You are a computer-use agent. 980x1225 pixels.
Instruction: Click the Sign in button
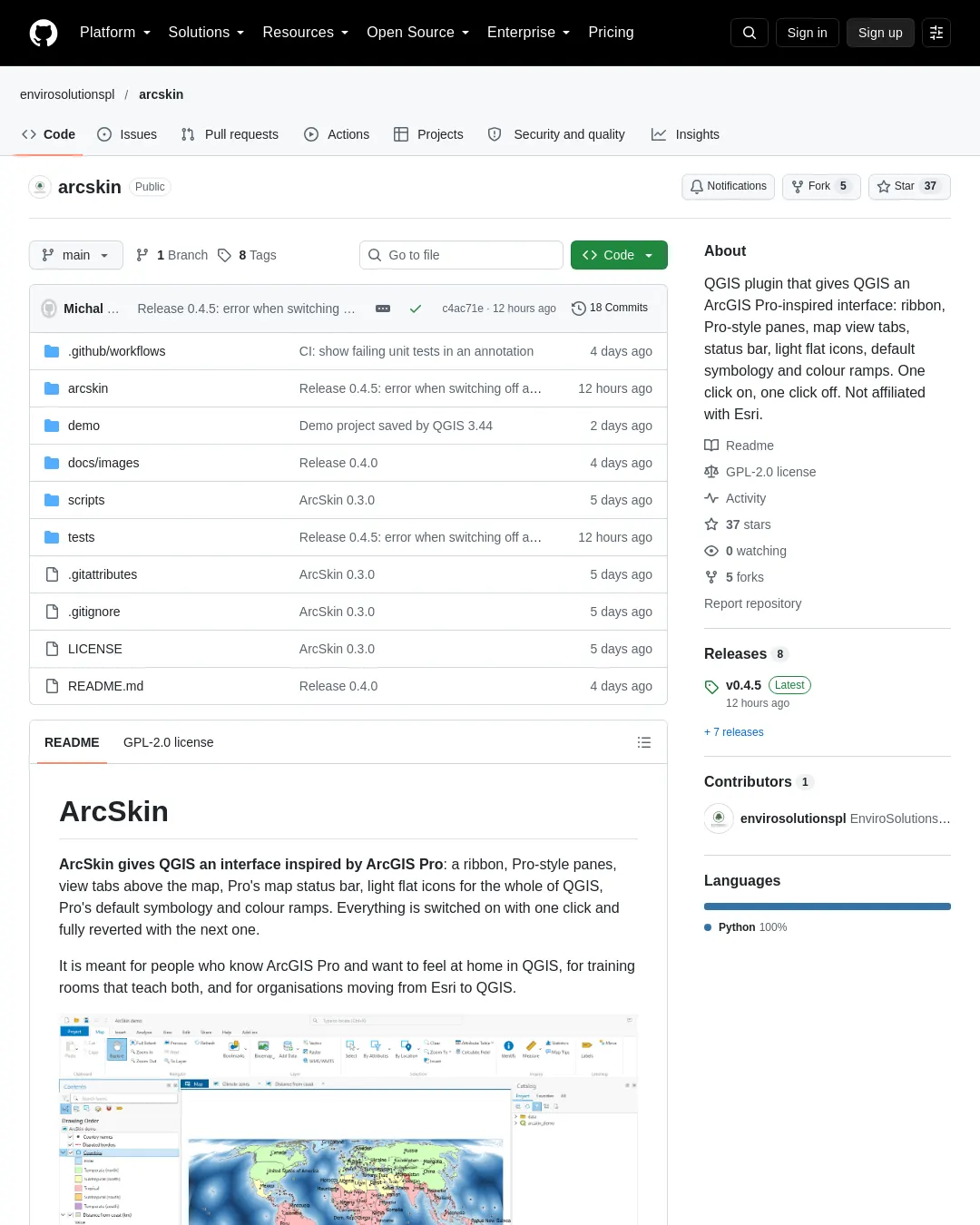[808, 33]
